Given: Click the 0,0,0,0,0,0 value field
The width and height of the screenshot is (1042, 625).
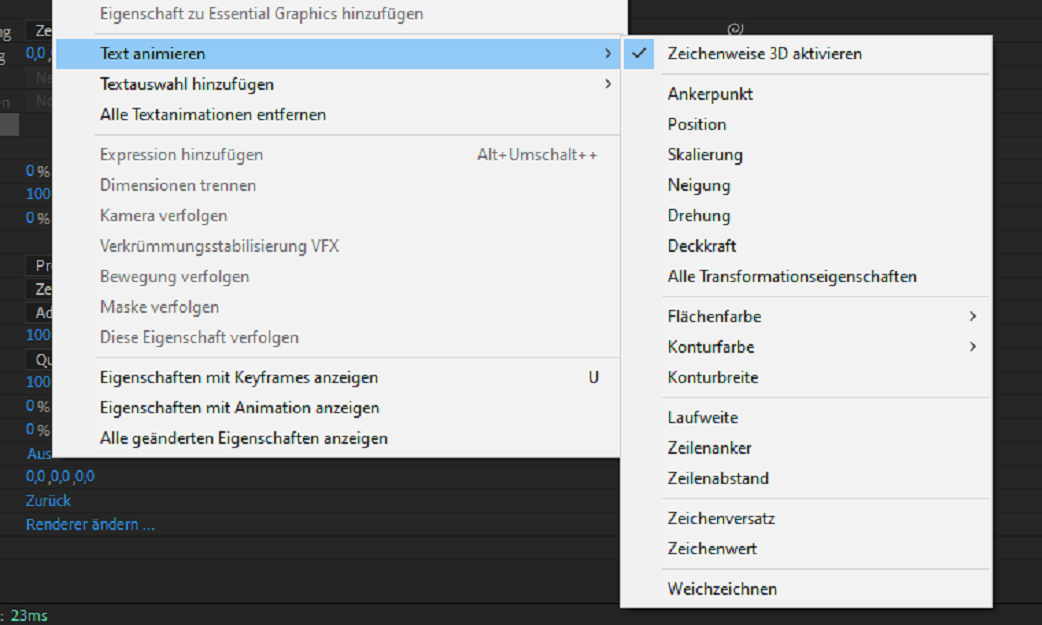Looking at the screenshot, I should (x=60, y=476).
